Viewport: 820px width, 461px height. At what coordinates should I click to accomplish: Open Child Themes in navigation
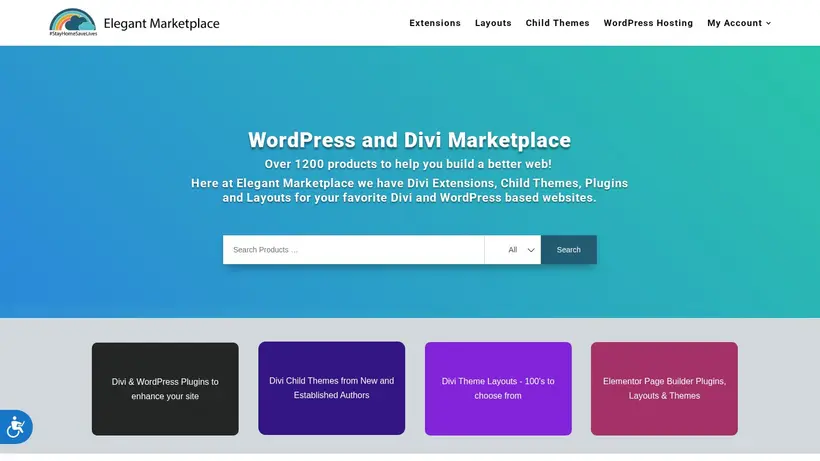coord(557,23)
